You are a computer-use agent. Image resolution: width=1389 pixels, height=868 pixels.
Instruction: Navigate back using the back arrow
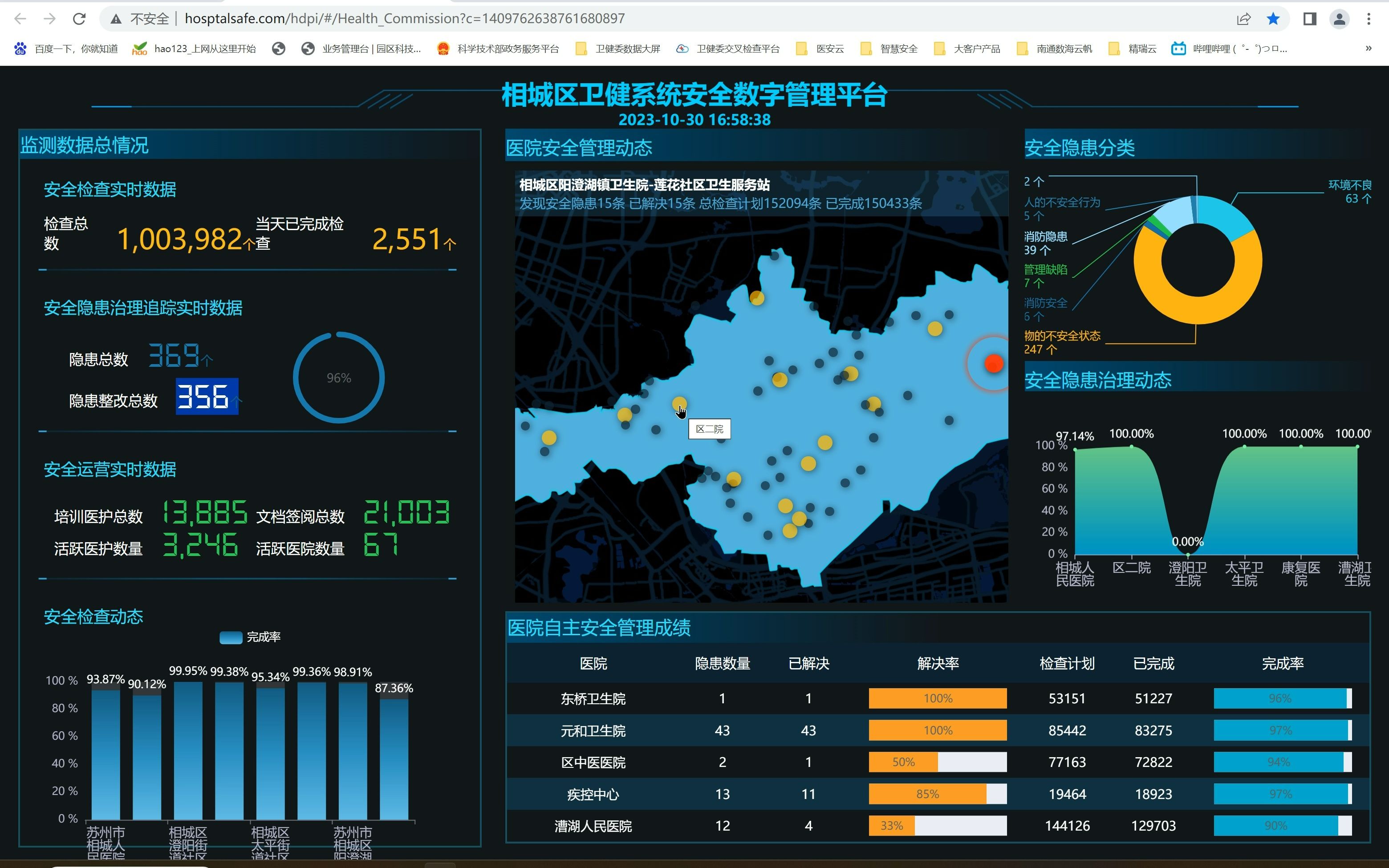click(20, 18)
